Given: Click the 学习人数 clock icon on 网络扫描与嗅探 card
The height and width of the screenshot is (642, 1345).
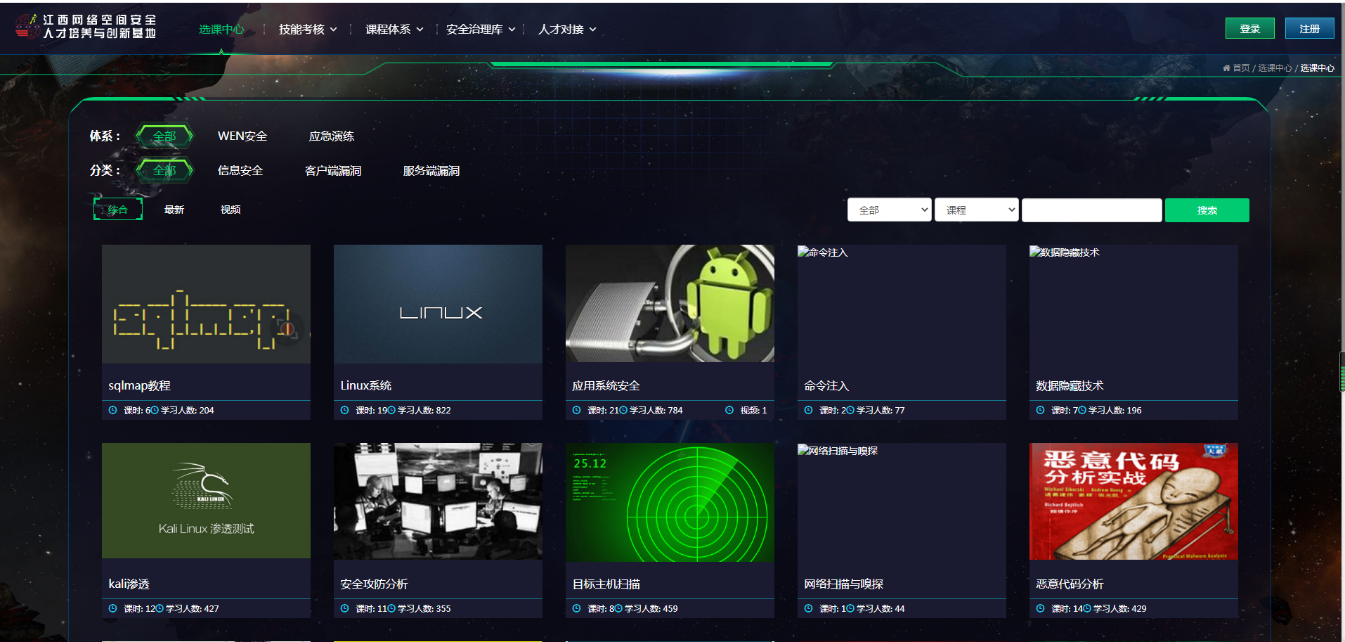Looking at the screenshot, I should (x=851, y=608).
